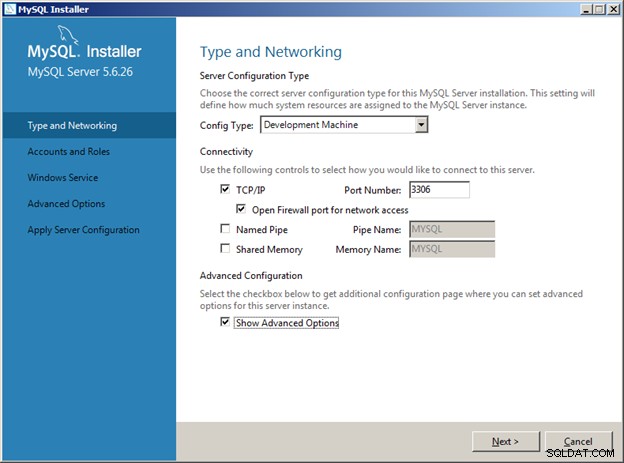Click the Next button
624x463 pixels.
coord(505,442)
